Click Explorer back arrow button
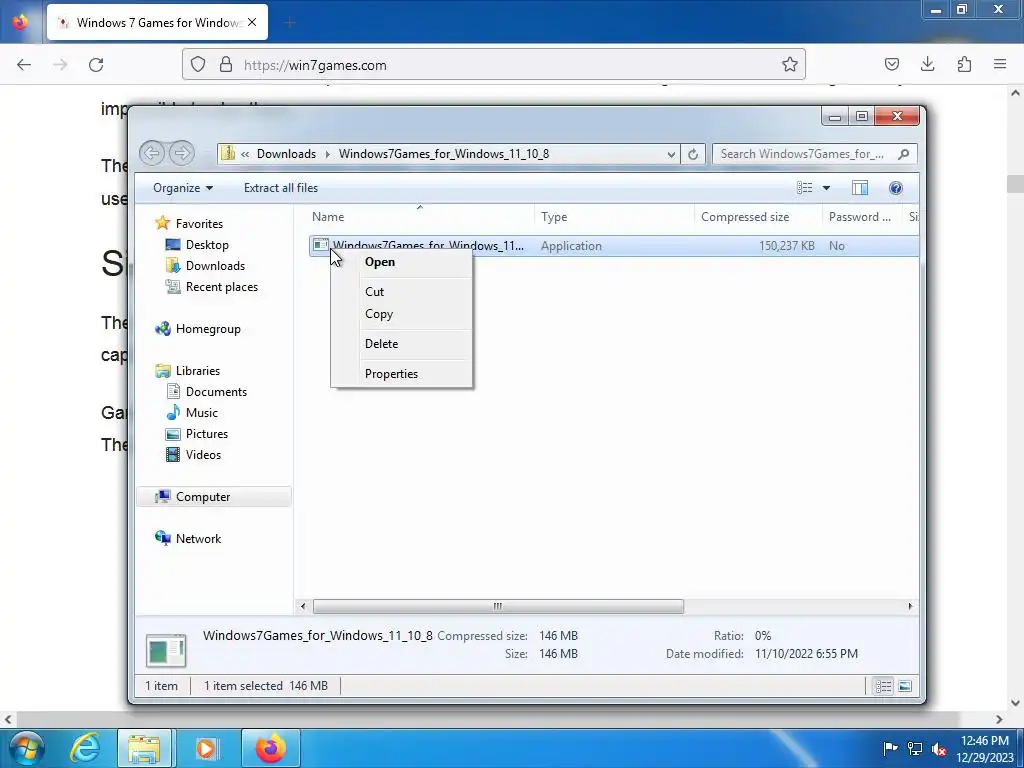The image size is (1024, 768). pos(152,153)
